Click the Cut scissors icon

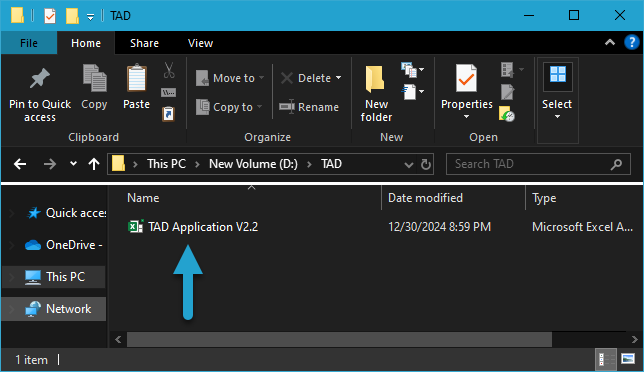tap(169, 70)
